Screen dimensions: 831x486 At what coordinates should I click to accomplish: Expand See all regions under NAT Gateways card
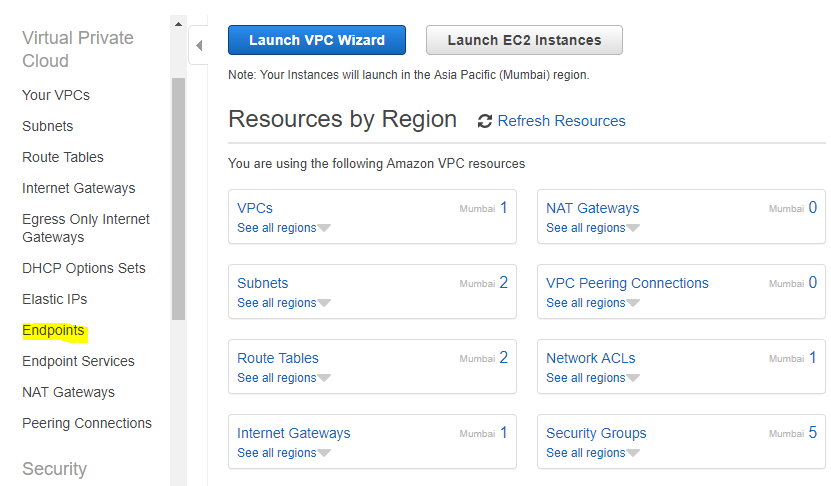(x=593, y=228)
